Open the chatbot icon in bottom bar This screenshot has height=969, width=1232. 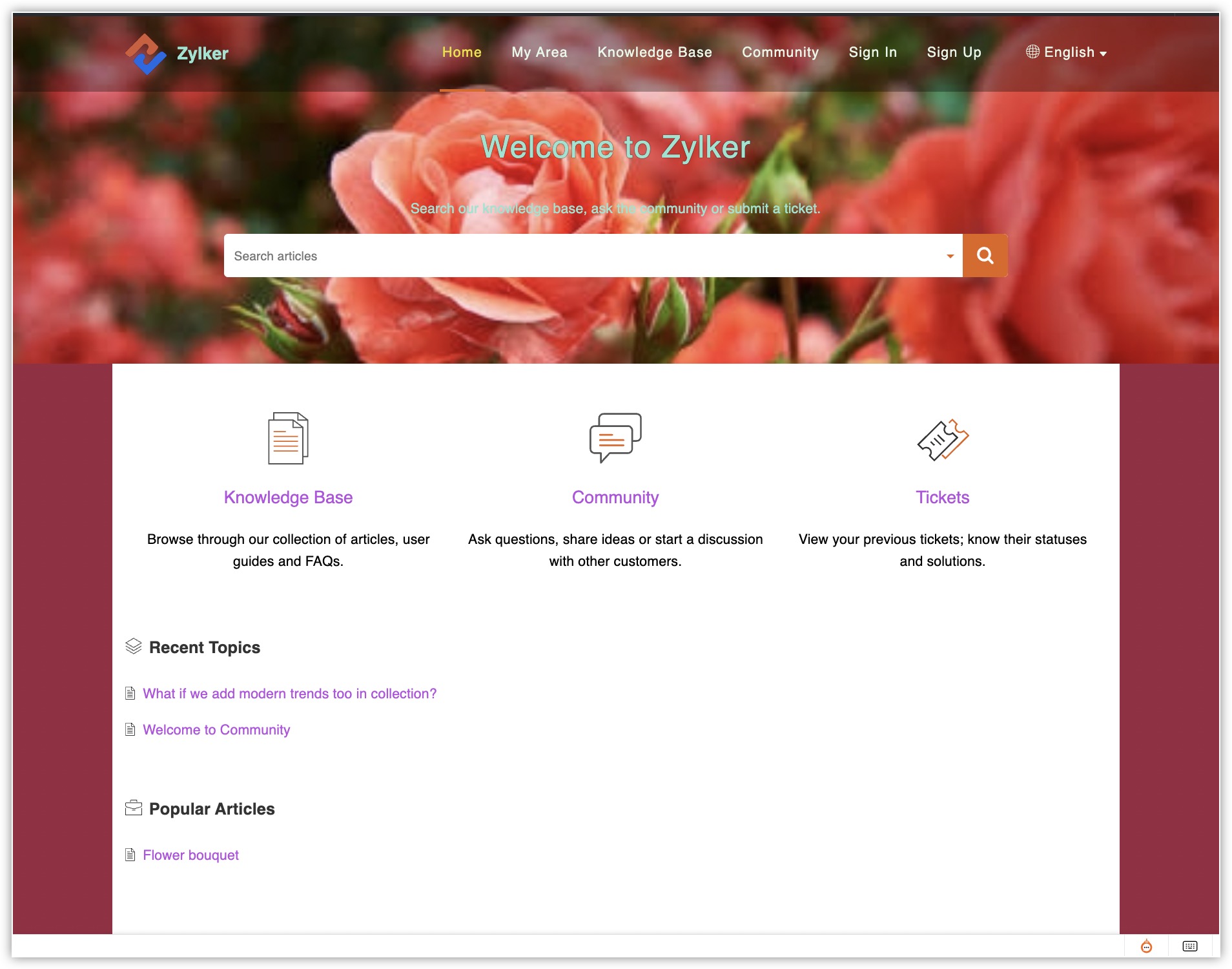click(x=1146, y=946)
